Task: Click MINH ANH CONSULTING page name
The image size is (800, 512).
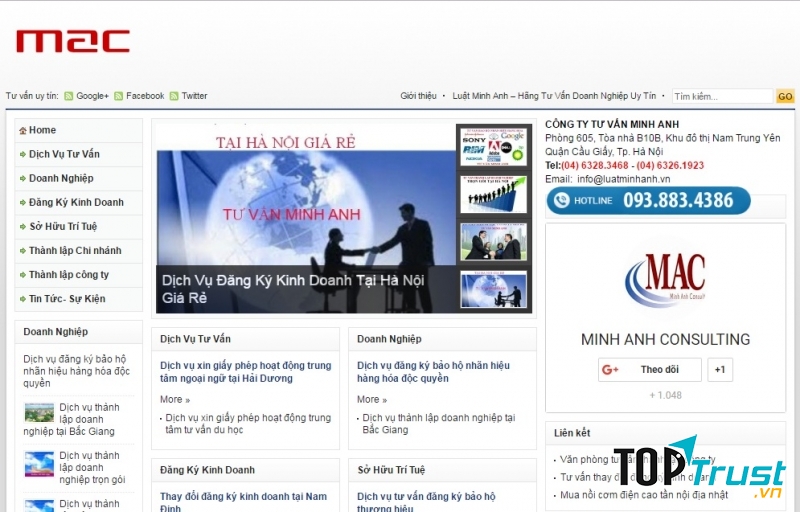Action: [x=665, y=340]
